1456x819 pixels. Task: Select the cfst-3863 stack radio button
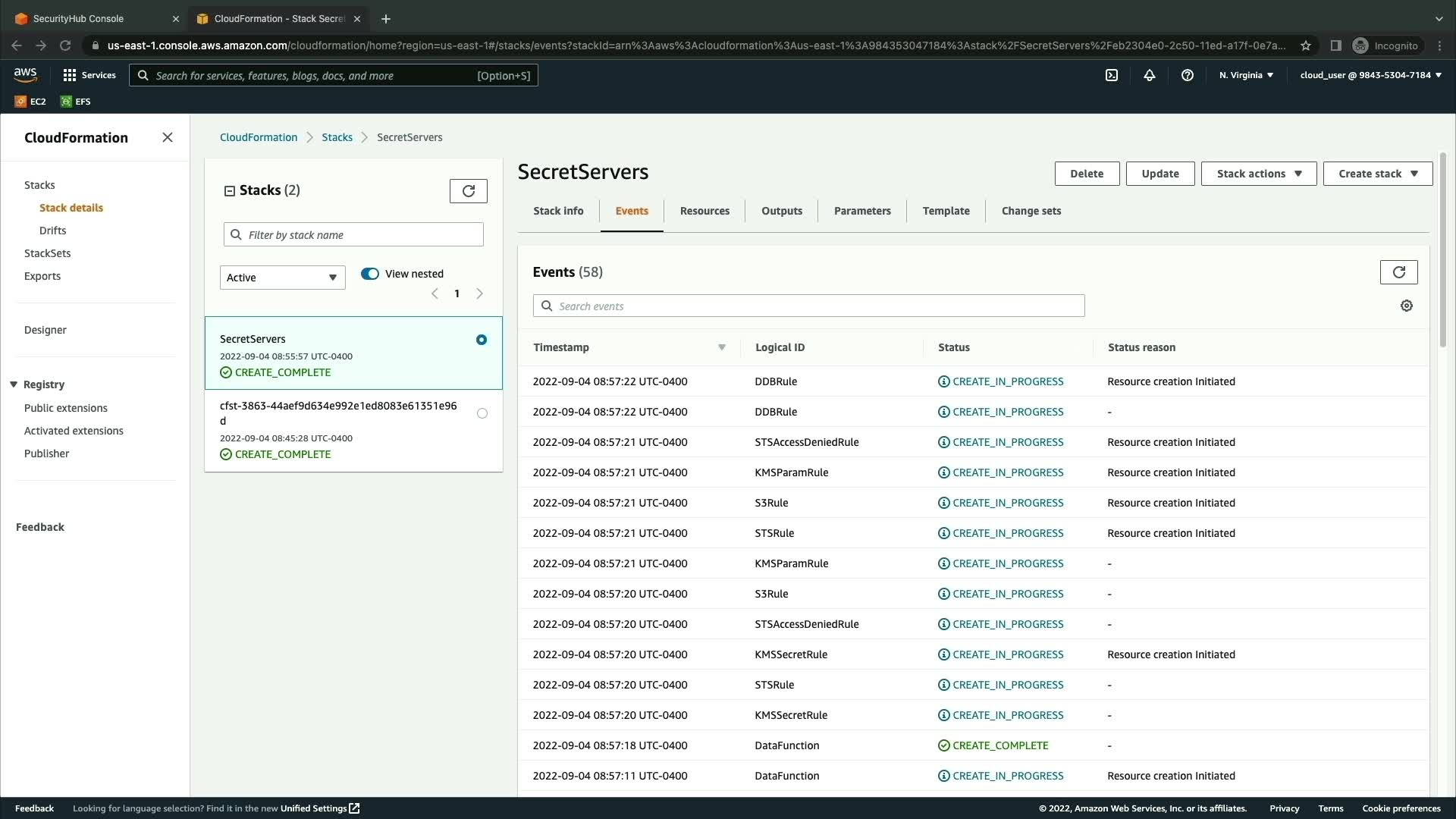[x=482, y=413]
